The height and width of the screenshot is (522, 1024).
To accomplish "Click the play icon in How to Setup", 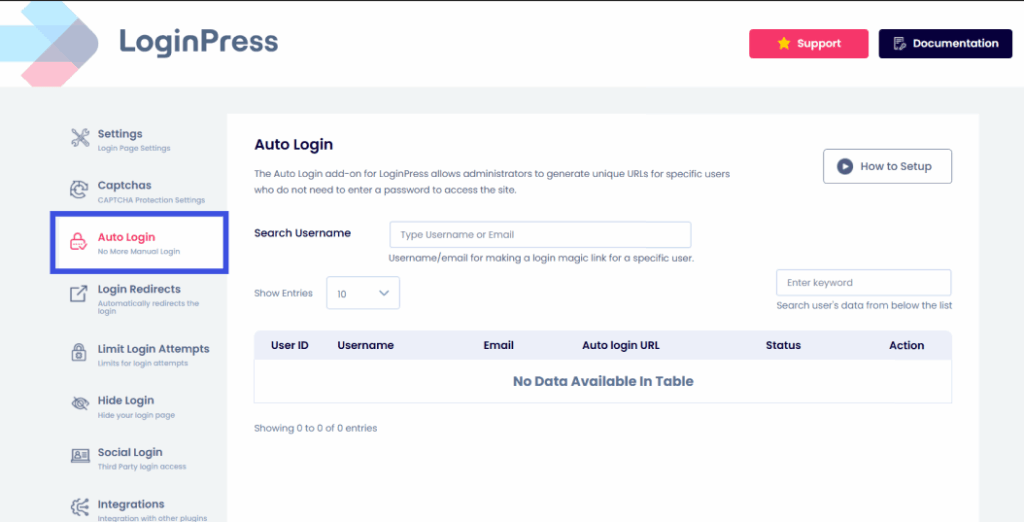I will pos(844,166).
